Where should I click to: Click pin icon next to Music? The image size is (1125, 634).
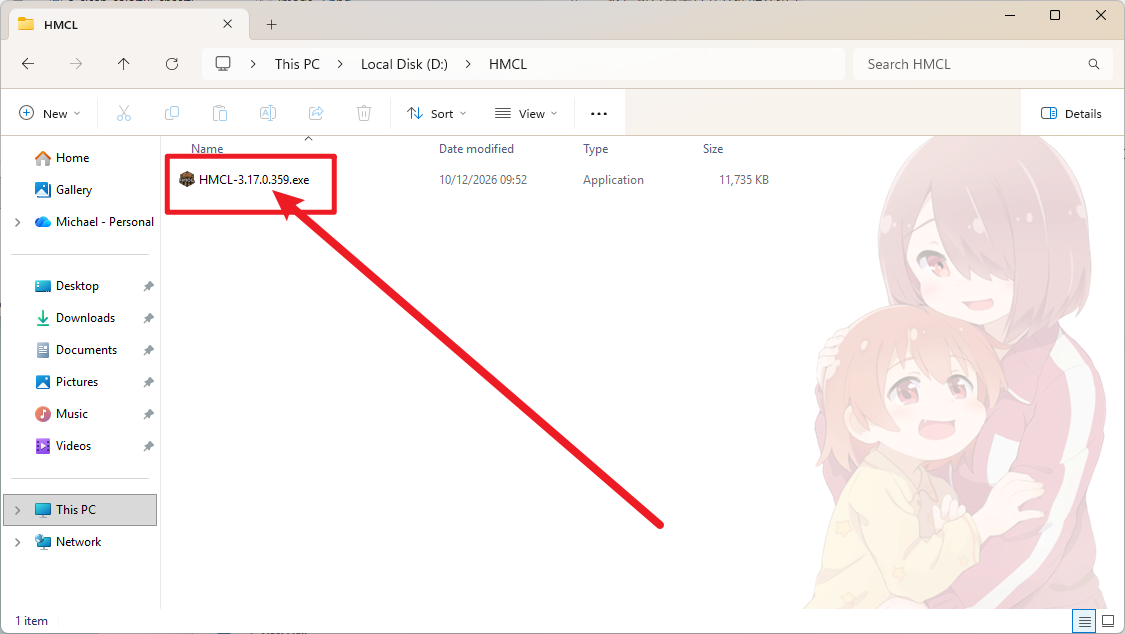pyautogui.click(x=149, y=414)
